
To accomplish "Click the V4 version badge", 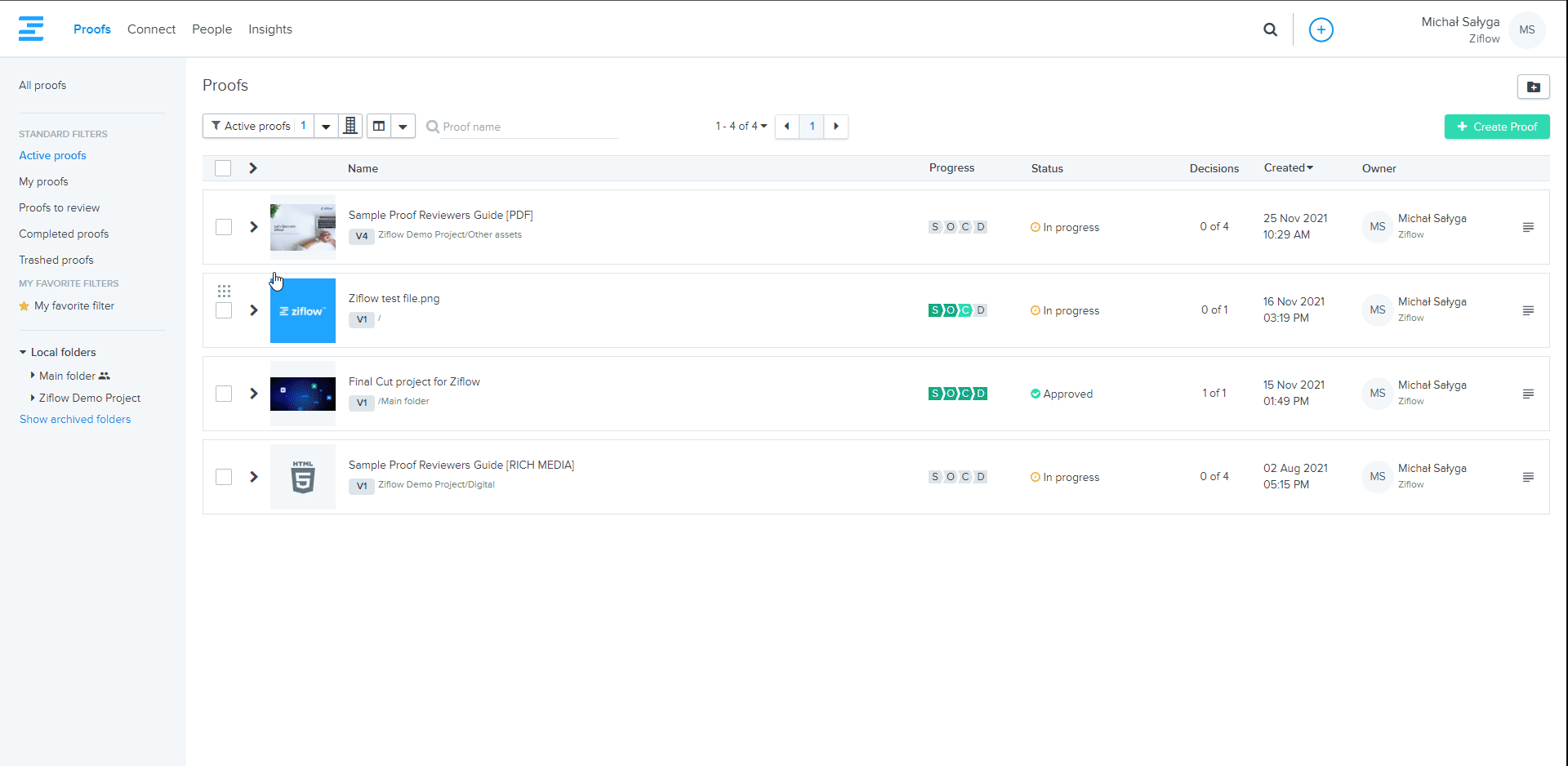I will coord(362,236).
